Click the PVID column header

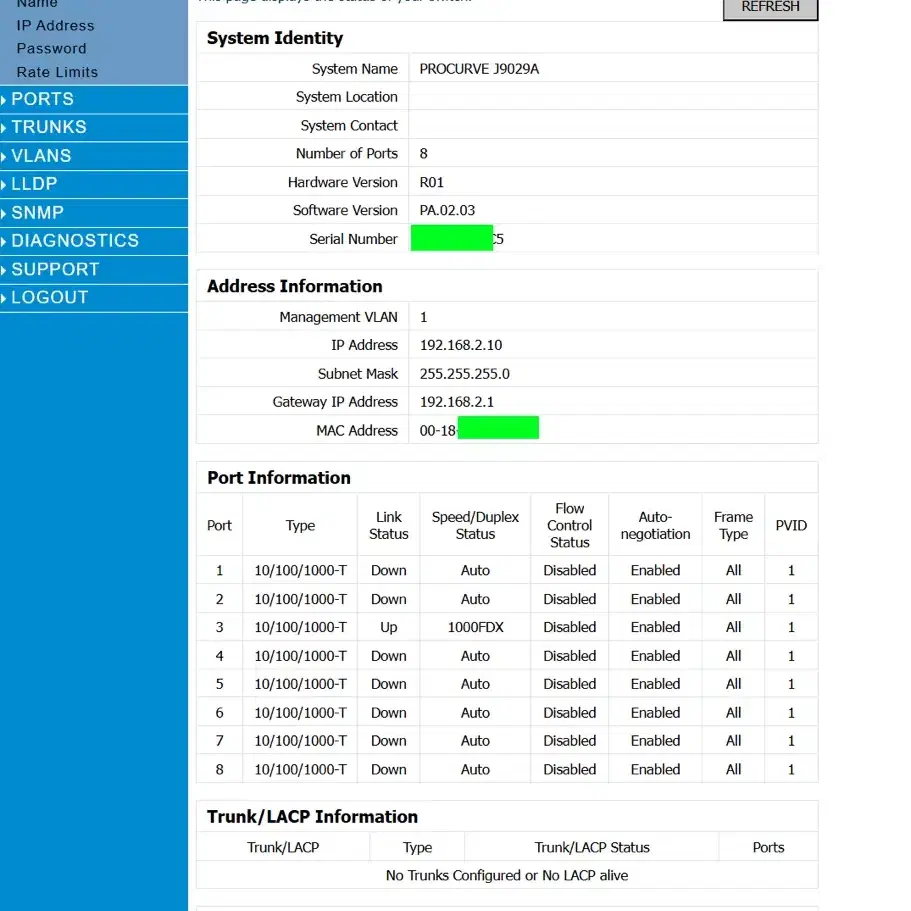(791, 525)
